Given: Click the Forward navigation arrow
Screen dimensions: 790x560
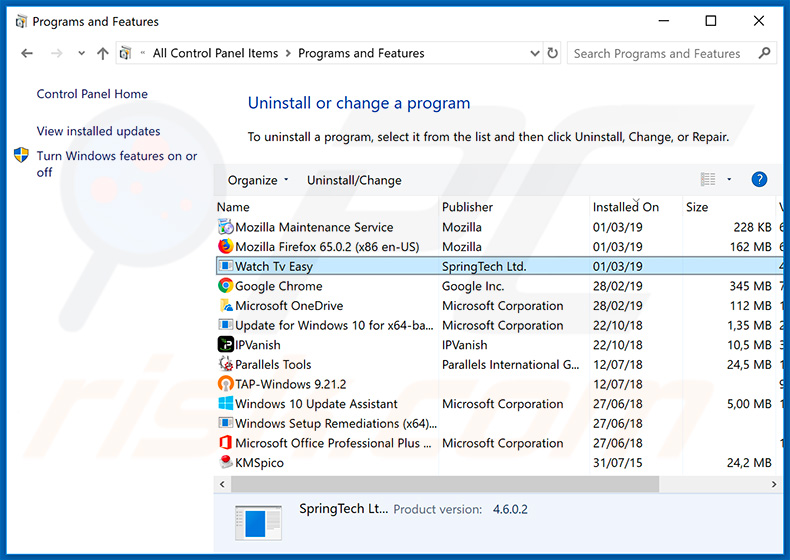Looking at the screenshot, I should click(56, 53).
